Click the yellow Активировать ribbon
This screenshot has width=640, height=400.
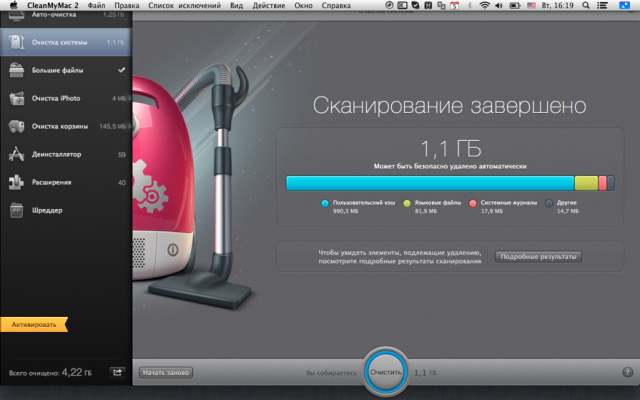click(34, 324)
